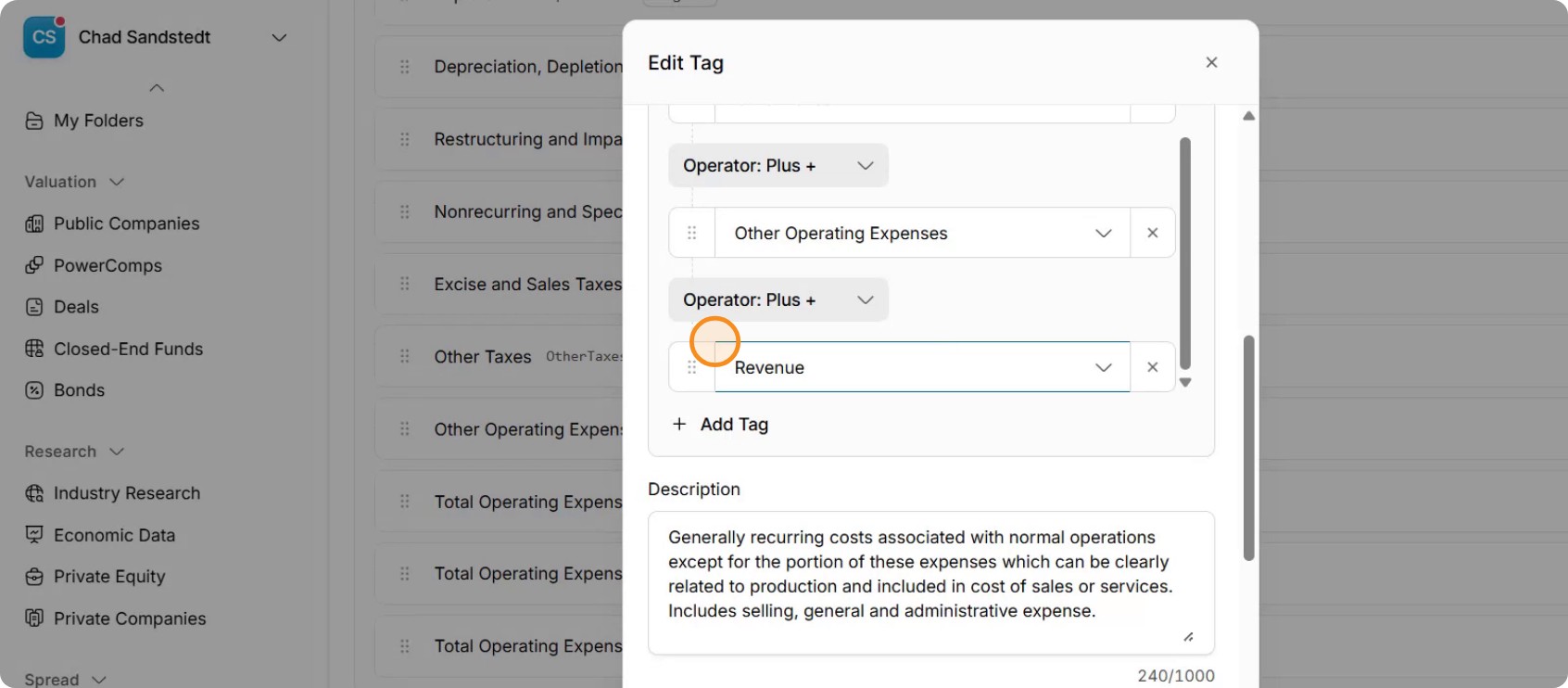Click the Private Equity briefcase icon
Image resolution: width=1568 pixels, height=688 pixels.
(x=34, y=577)
